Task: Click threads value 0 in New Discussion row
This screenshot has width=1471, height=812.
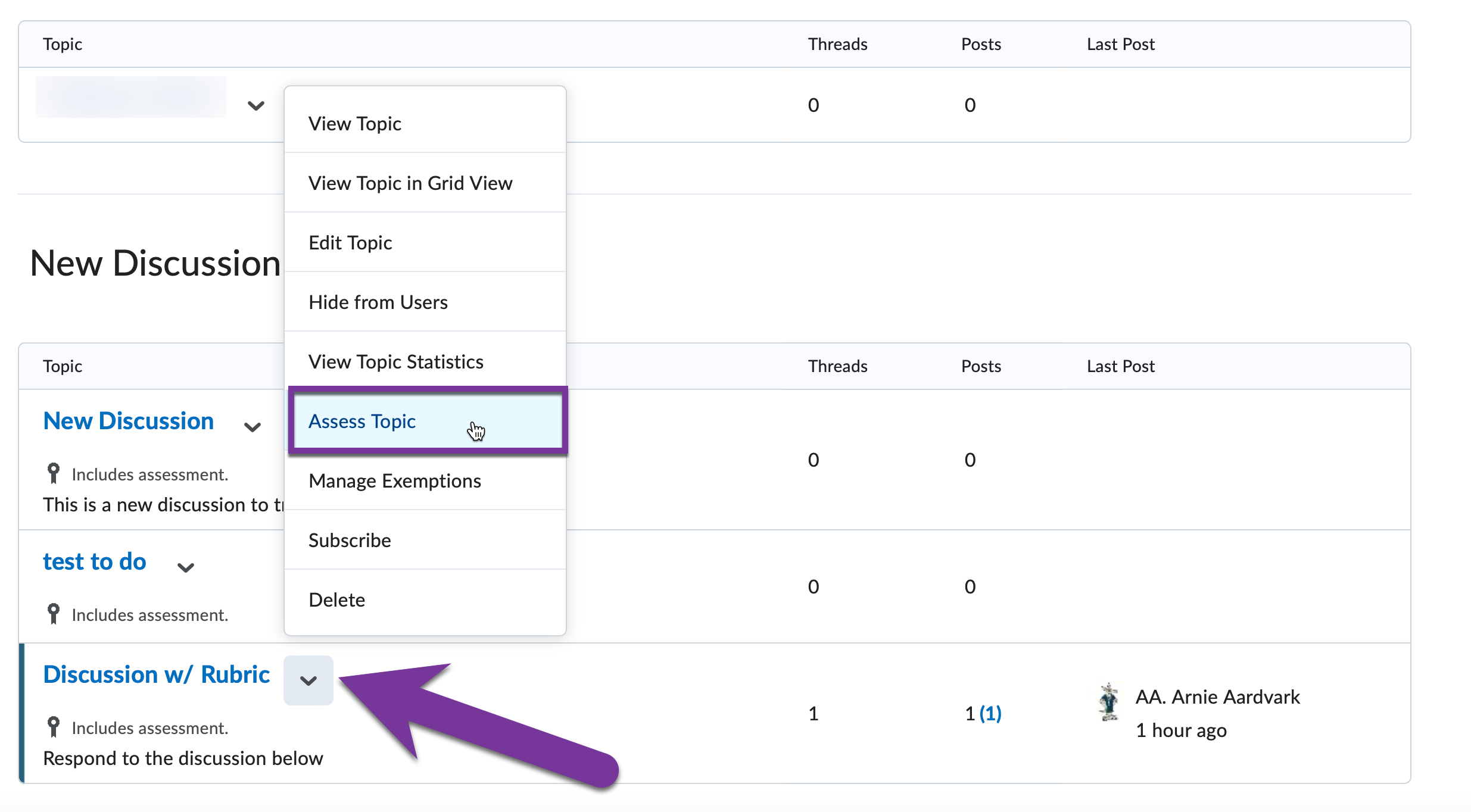Action: (x=814, y=460)
